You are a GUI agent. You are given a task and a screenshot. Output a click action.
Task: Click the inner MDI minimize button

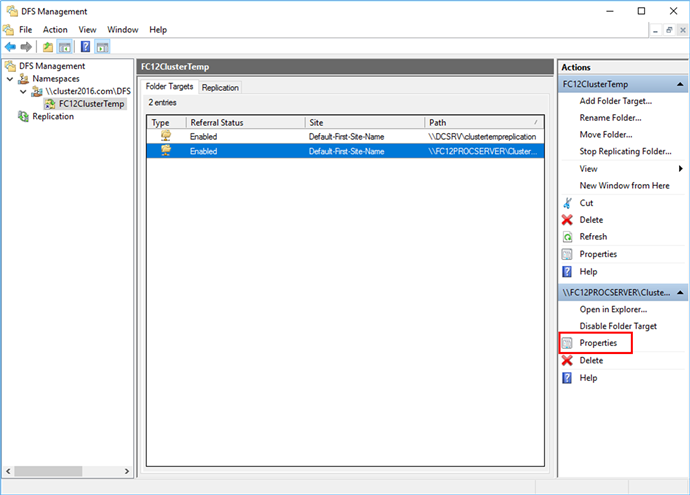(x=656, y=30)
